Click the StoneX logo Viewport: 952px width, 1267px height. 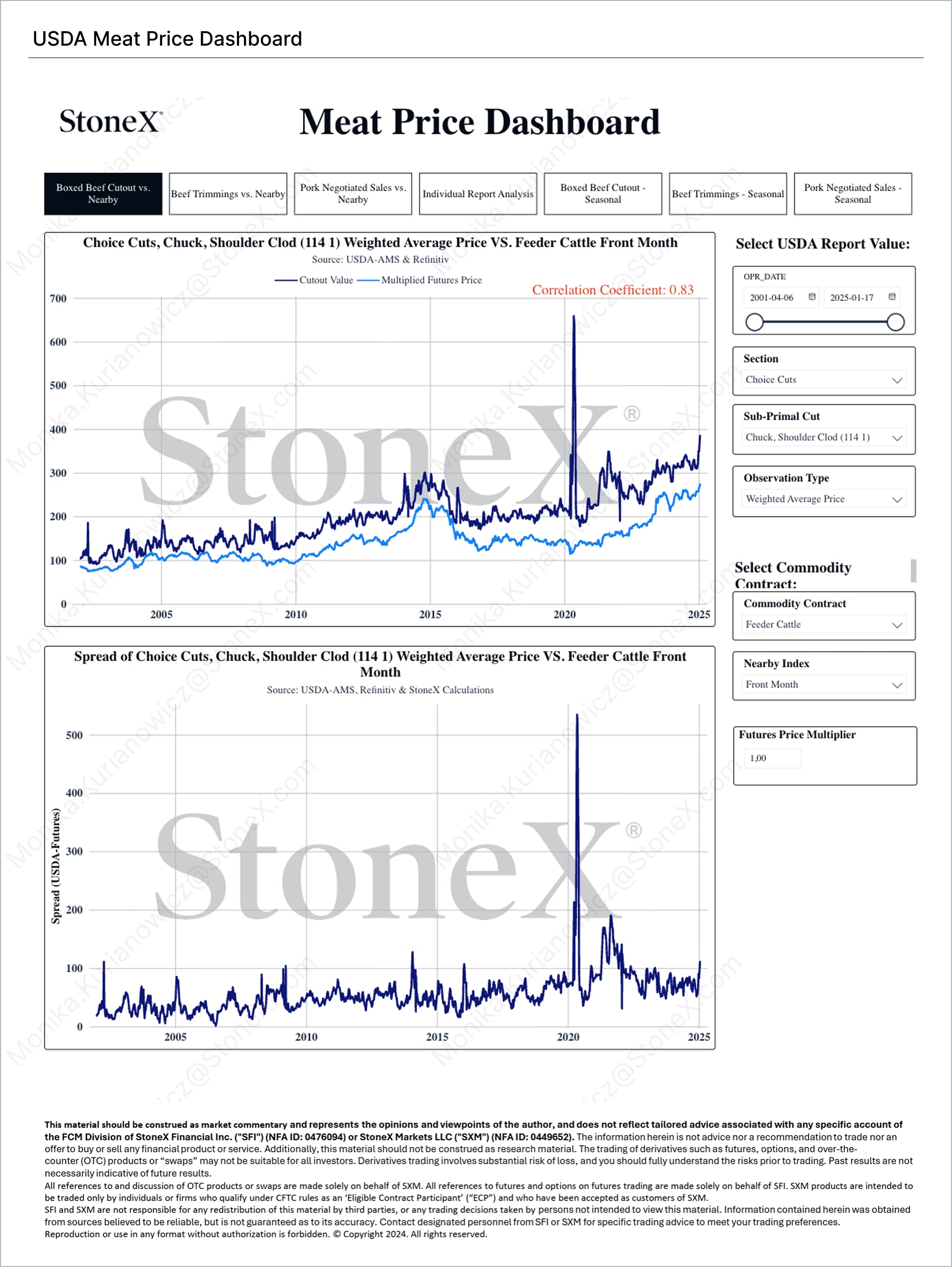(x=111, y=122)
